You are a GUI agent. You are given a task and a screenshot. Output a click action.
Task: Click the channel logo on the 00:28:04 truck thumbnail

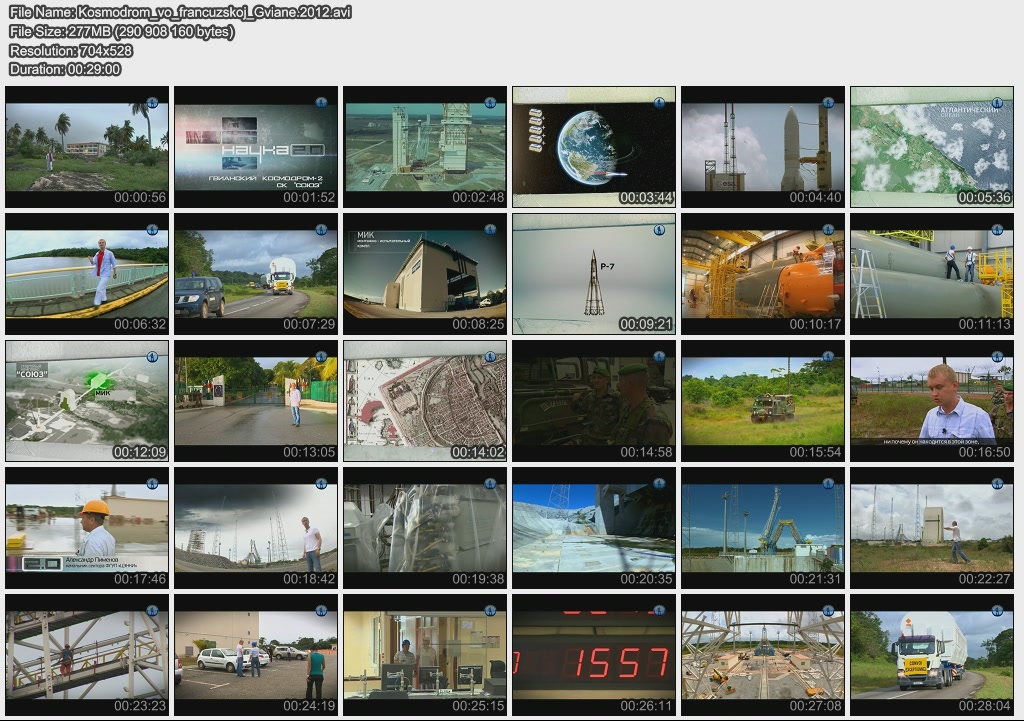pos(998,610)
